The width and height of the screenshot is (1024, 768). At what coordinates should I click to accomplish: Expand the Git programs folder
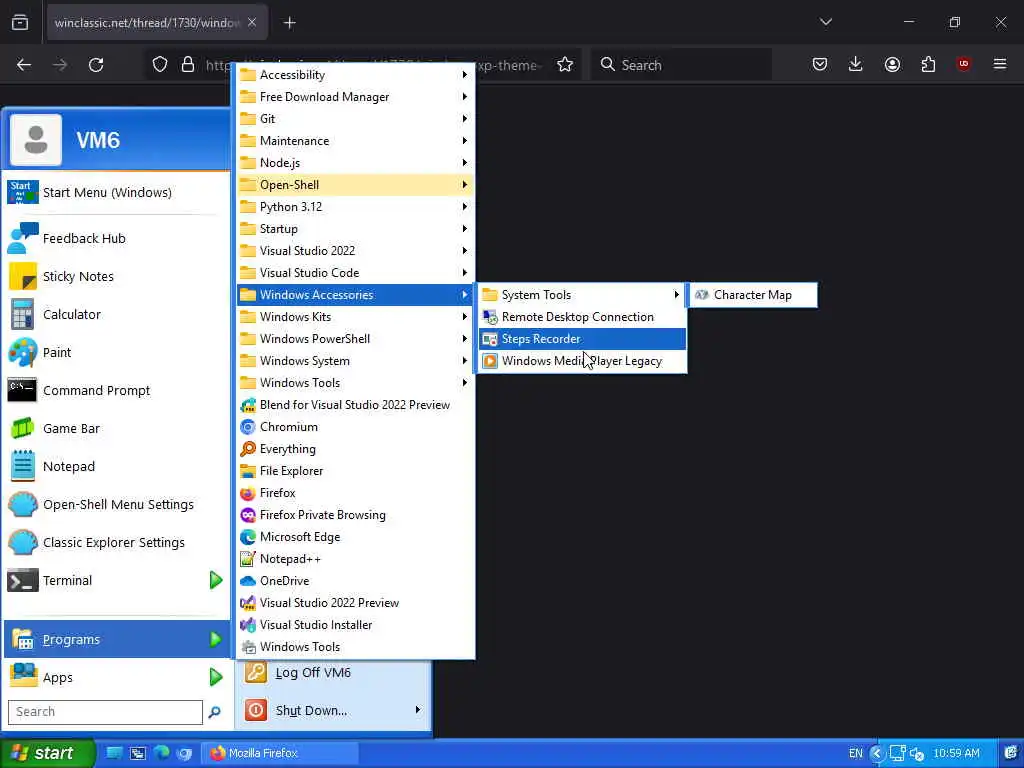(x=355, y=119)
